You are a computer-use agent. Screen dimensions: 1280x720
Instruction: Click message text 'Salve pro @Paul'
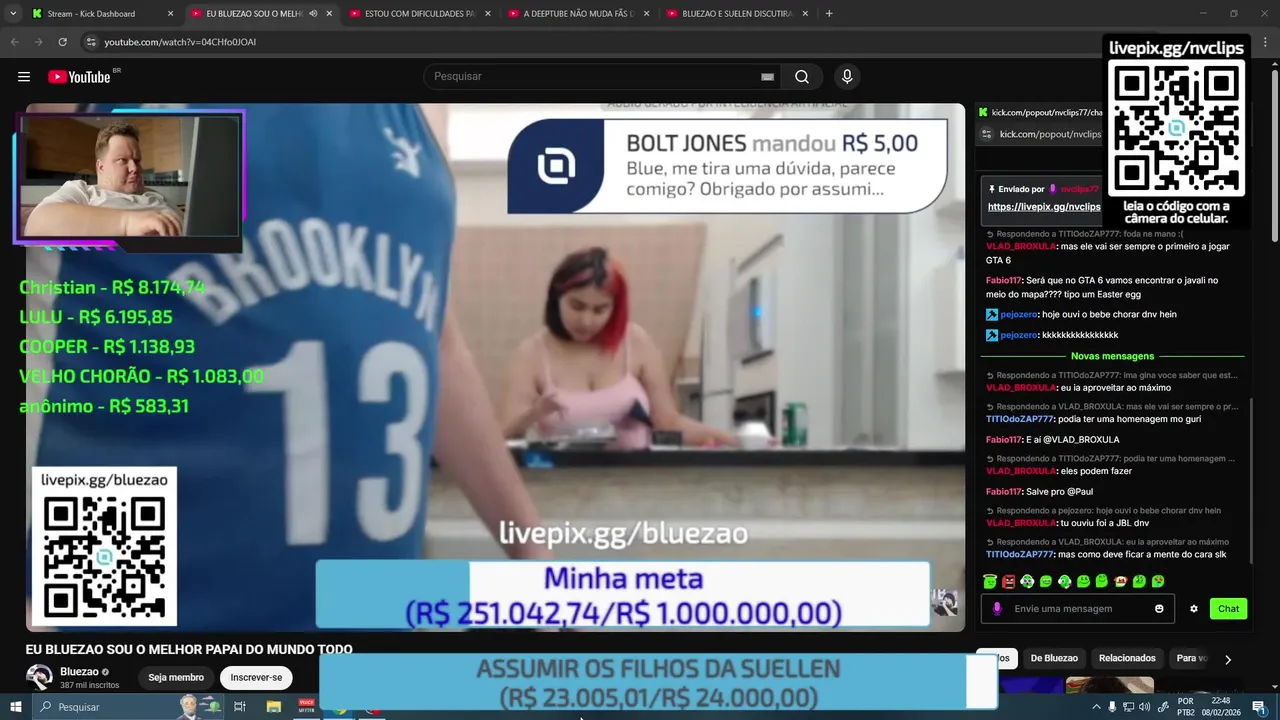pos(1059,491)
